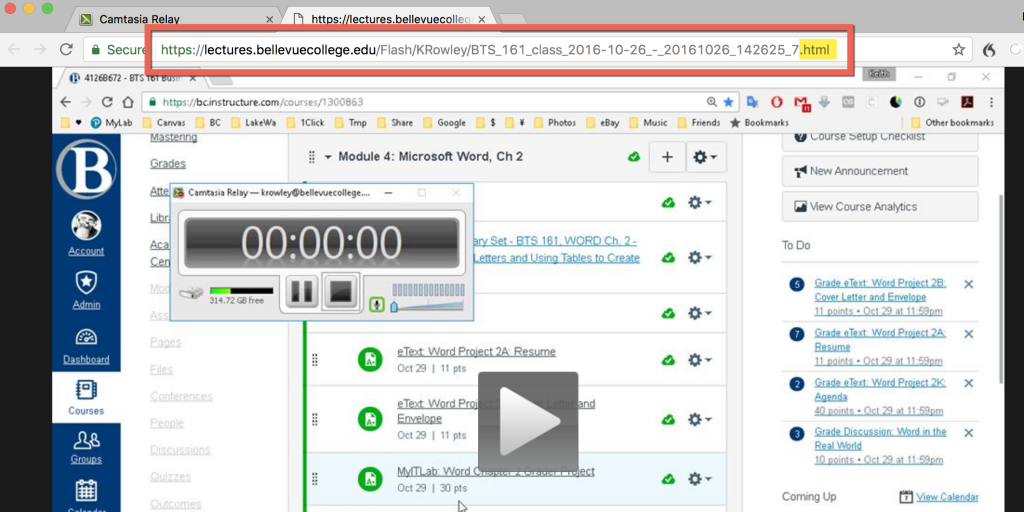The height and width of the screenshot is (512, 1024).
Task: Open the MyLab bookmark
Action: 110,122
